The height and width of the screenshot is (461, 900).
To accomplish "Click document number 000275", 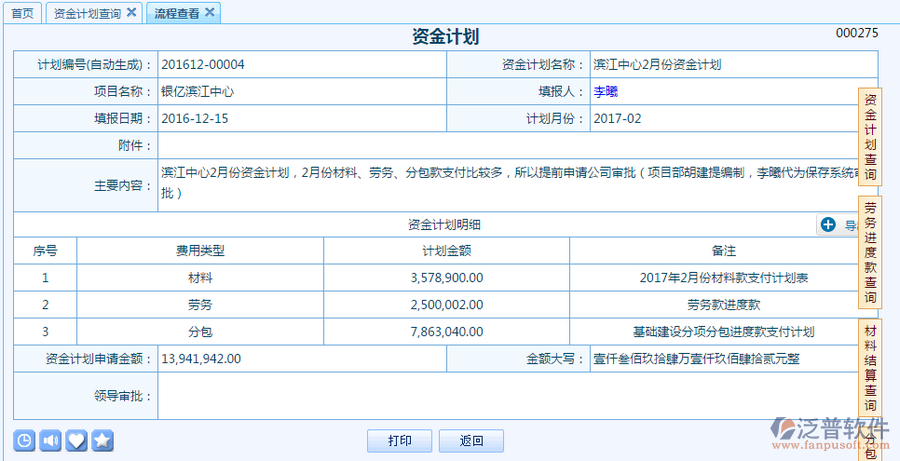I will tap(857, 33).
